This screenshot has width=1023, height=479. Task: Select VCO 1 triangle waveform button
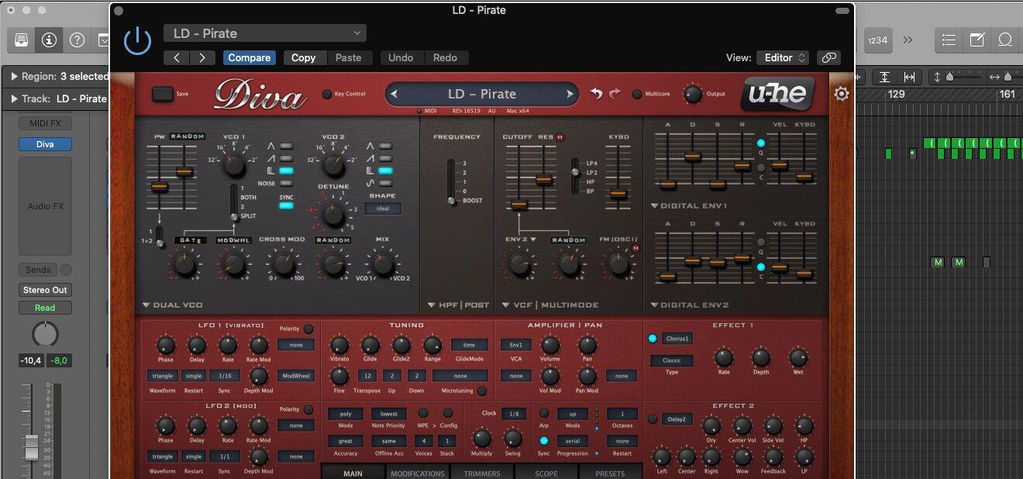(286, 146)
